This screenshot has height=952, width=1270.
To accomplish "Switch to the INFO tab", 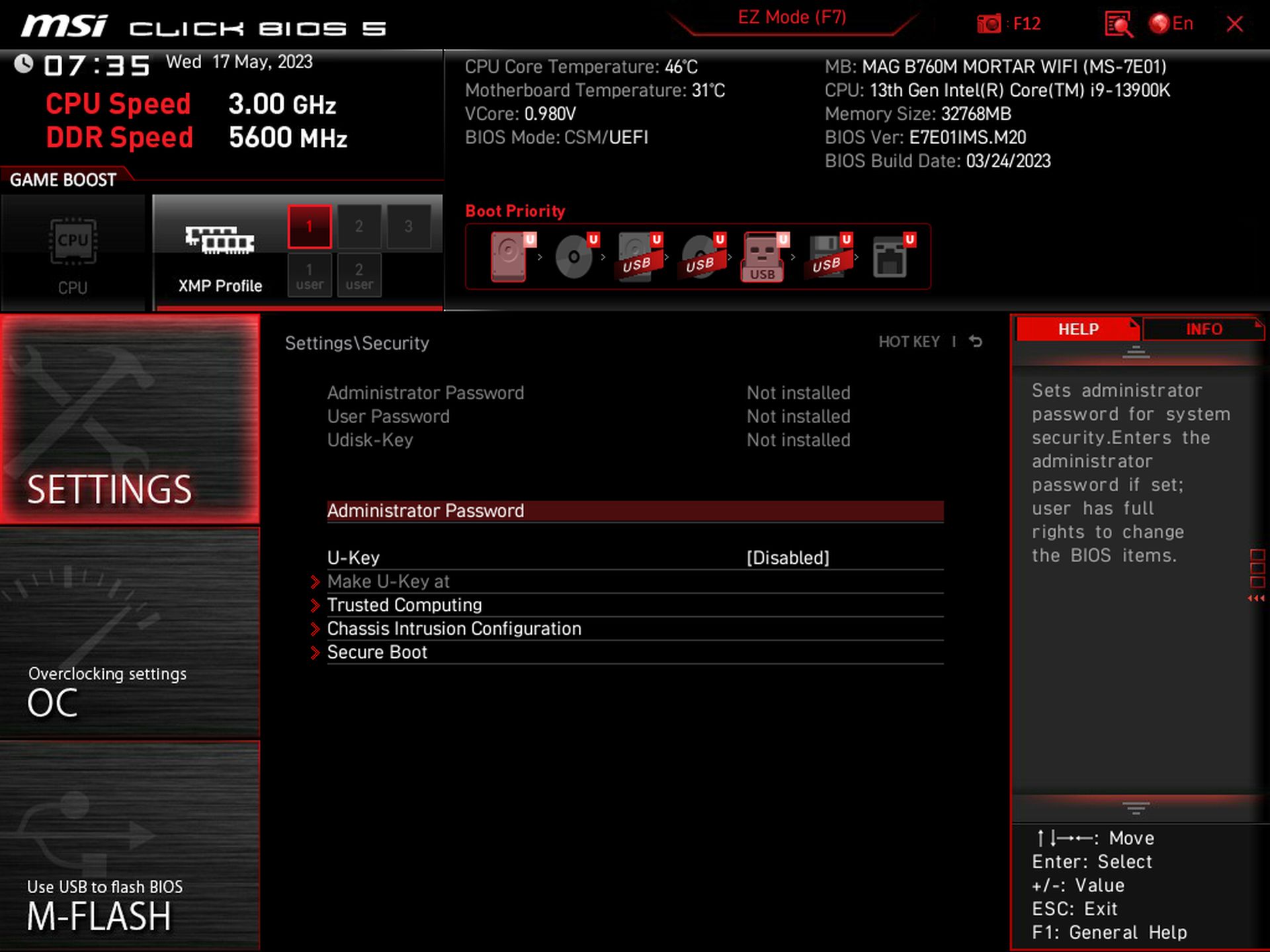I will coord(1203,329).
